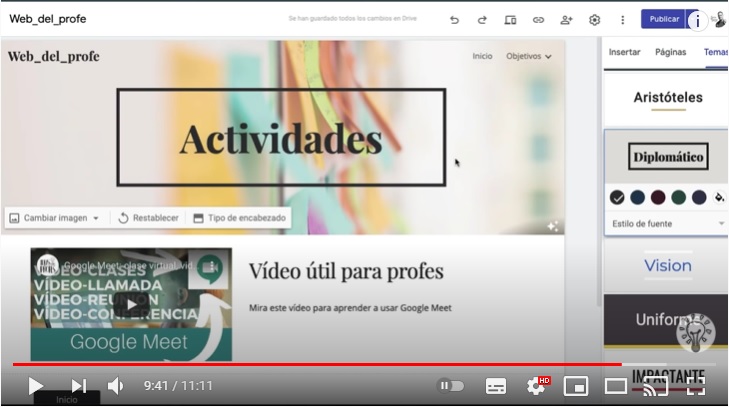Click Tipo de encabezado button
729x407 pixels.
click(x=239, y=218)
